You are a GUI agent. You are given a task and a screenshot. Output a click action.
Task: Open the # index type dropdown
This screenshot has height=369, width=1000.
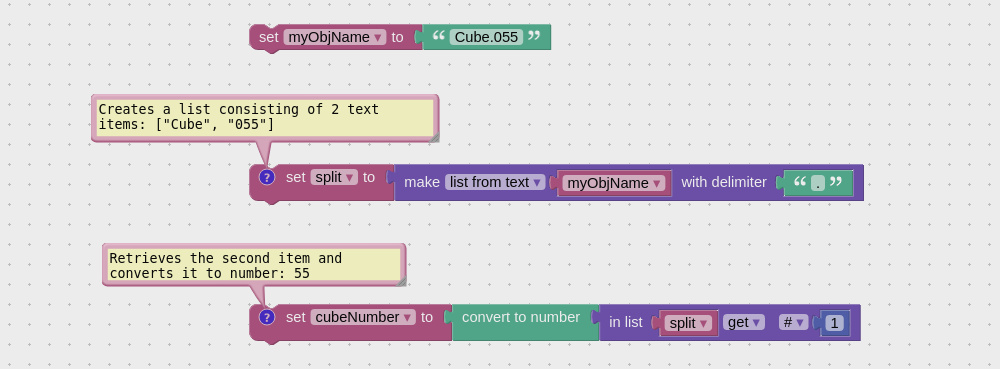793,322
